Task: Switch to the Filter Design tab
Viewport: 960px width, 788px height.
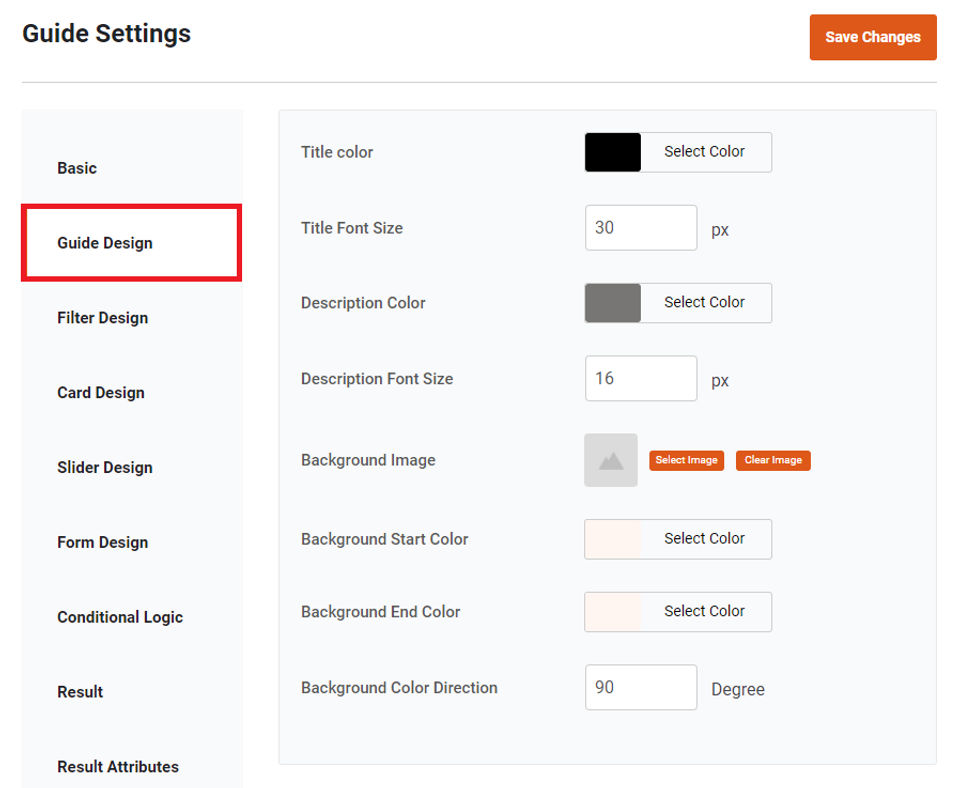Action: click(103, 318)
